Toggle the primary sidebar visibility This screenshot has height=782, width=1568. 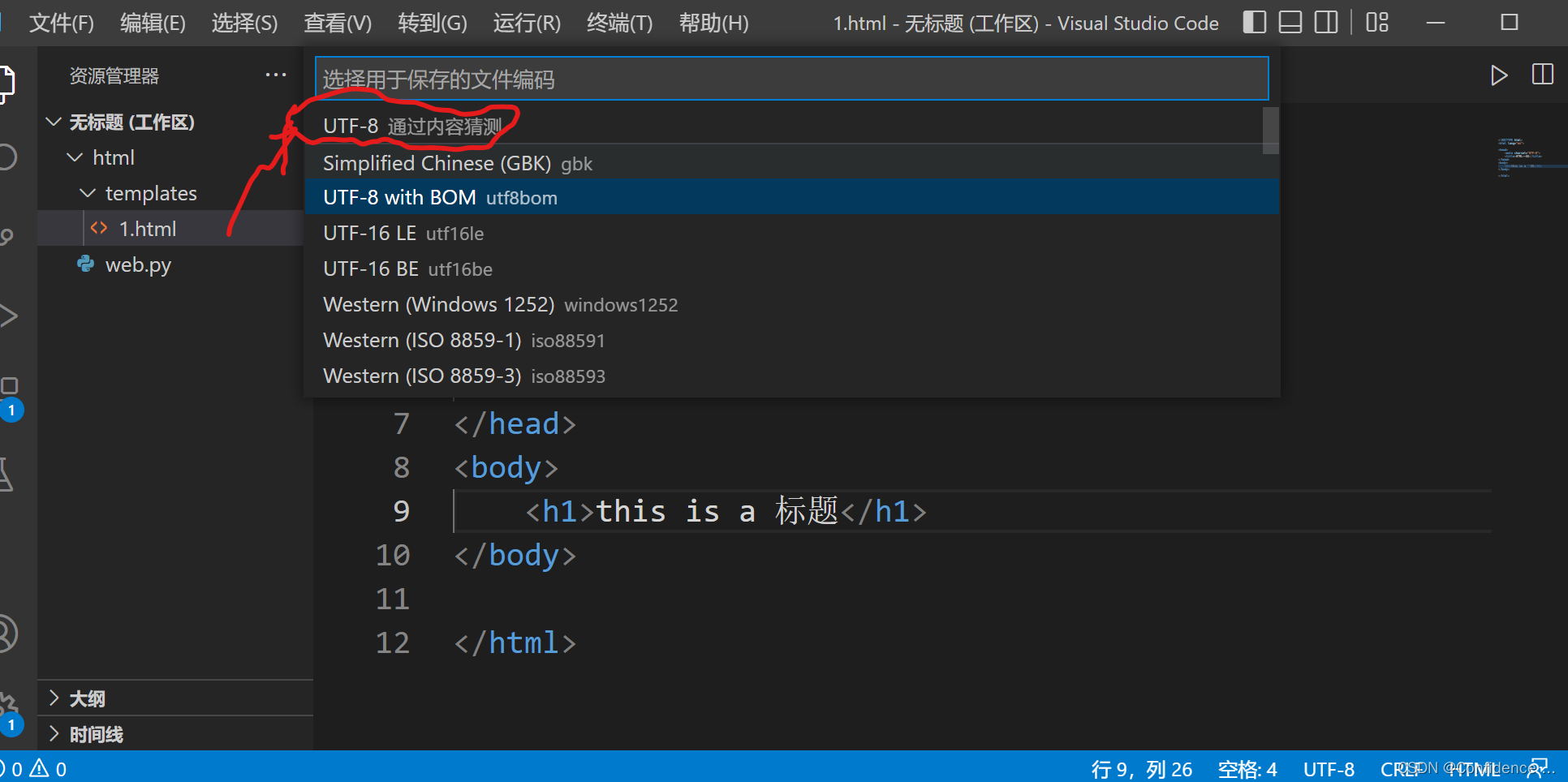[1254, 23]
